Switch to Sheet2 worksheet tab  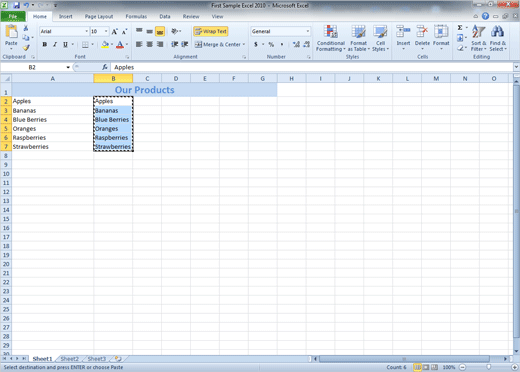tap(70, 359)
